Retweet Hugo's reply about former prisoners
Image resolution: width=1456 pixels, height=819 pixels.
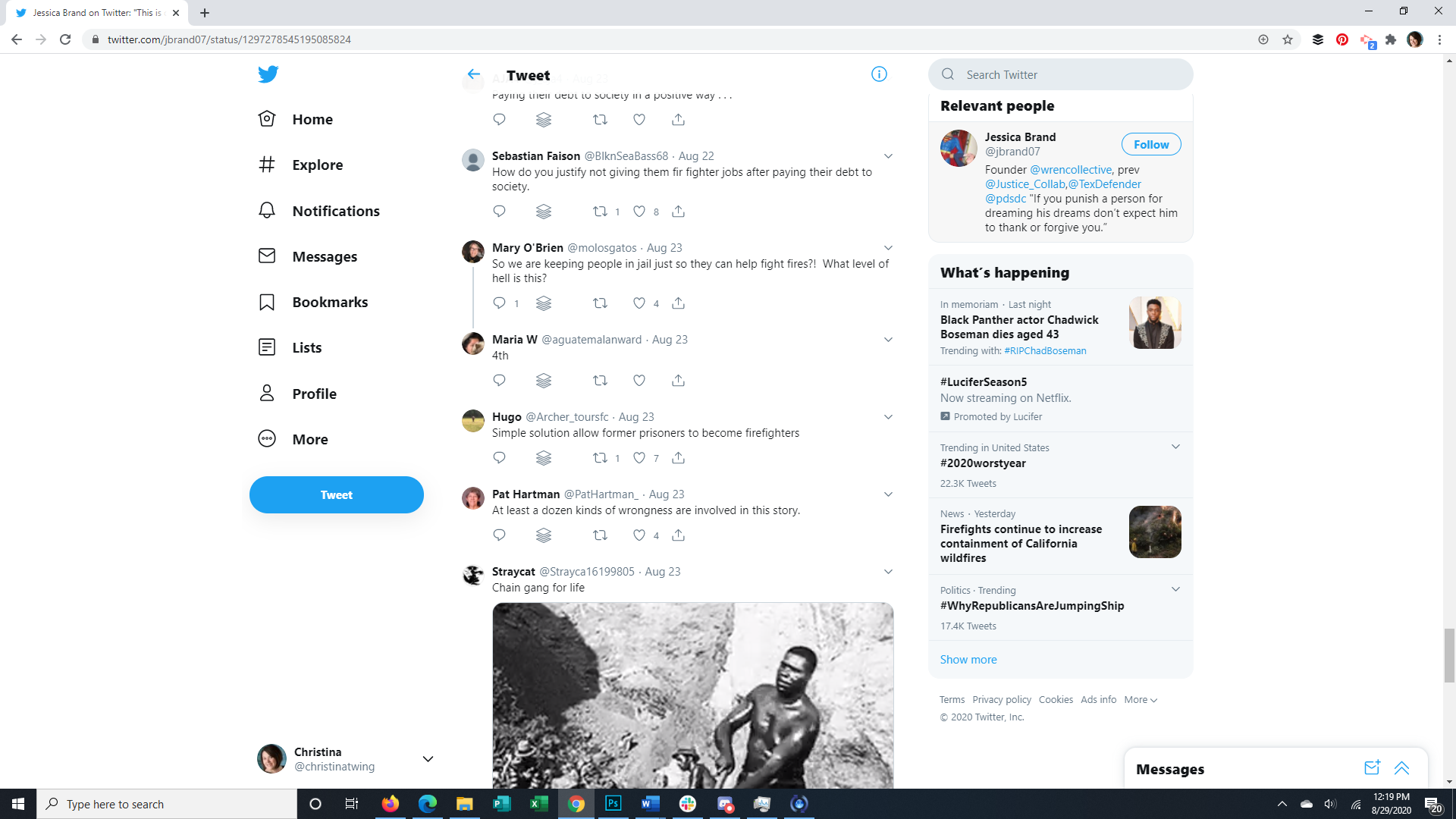600,458
